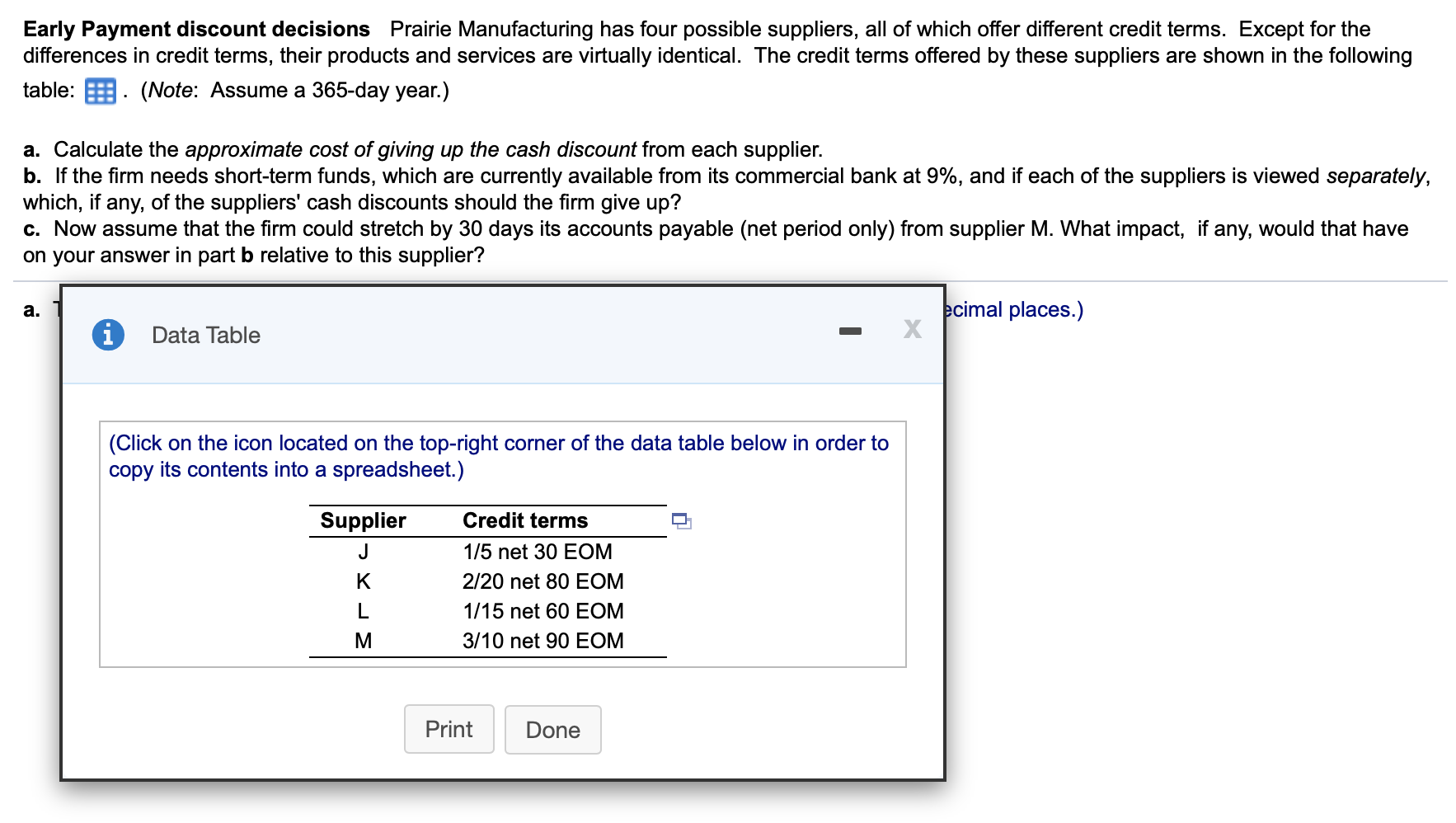Close the Data Table dialog

click(x=912, y=329)
